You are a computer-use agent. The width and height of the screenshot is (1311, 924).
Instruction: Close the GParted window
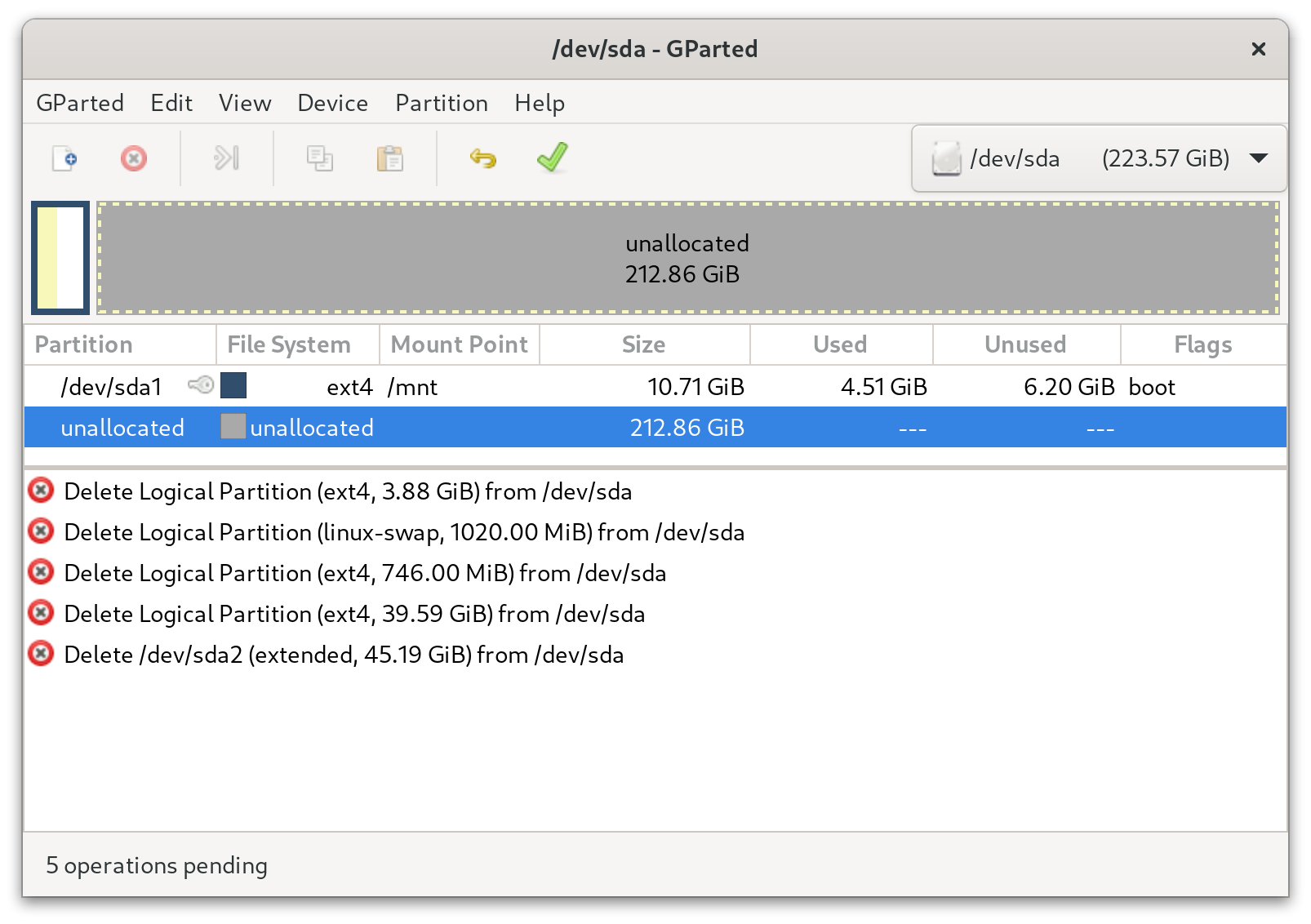[1259, 49]
